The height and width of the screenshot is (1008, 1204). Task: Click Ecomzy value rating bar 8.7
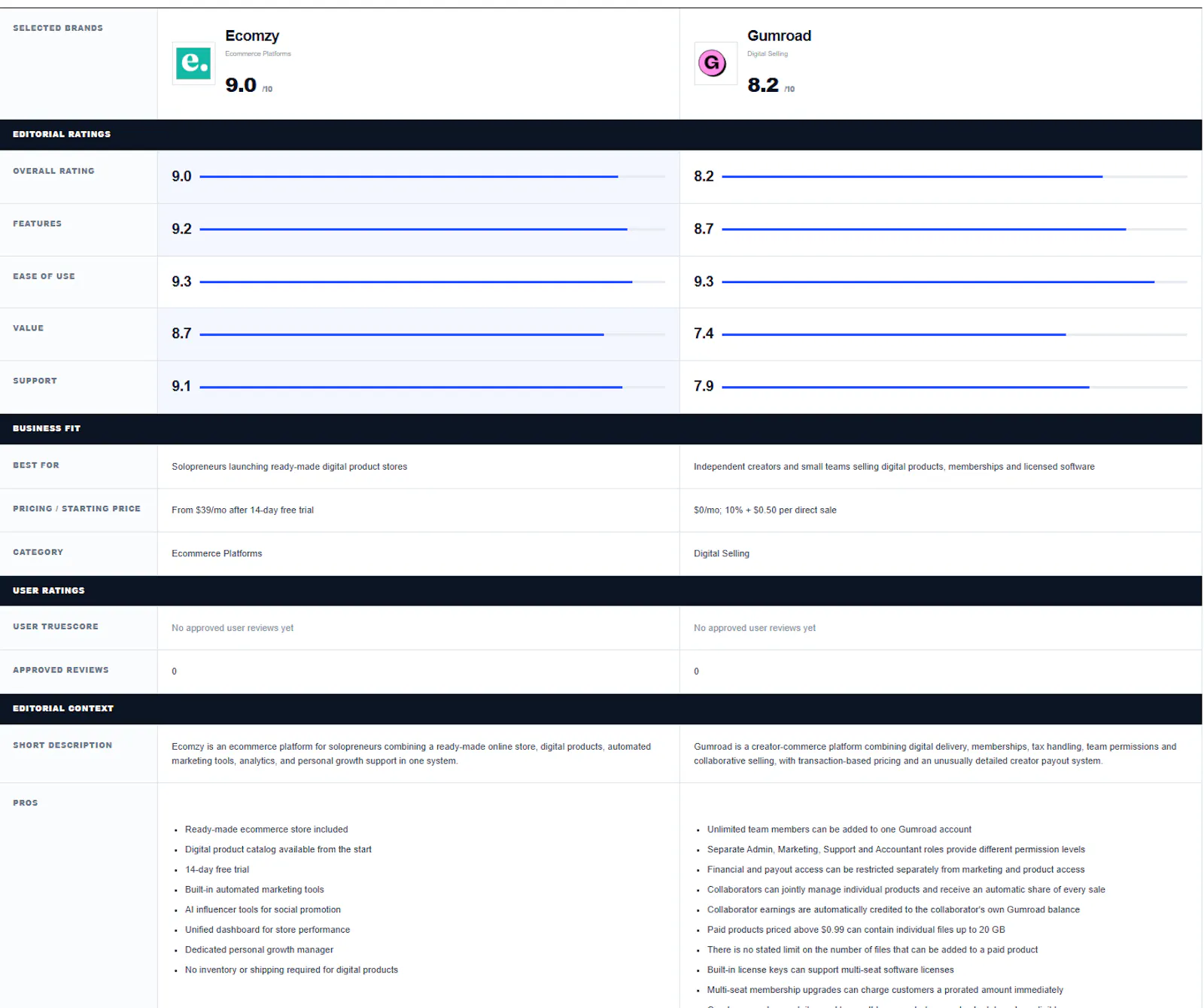click(432, 334)
